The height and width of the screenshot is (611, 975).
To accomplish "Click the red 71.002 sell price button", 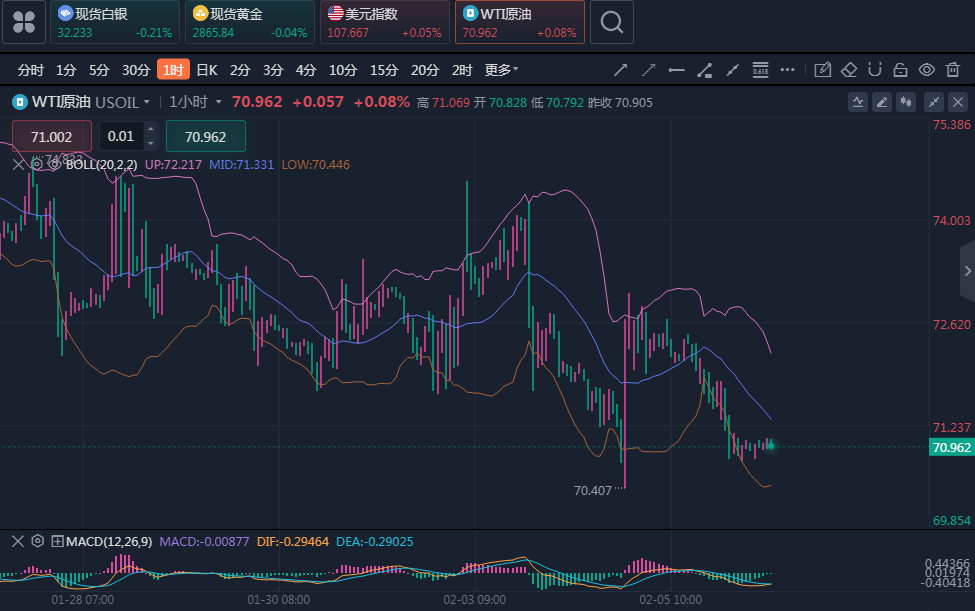I will (x=52, y=136).
